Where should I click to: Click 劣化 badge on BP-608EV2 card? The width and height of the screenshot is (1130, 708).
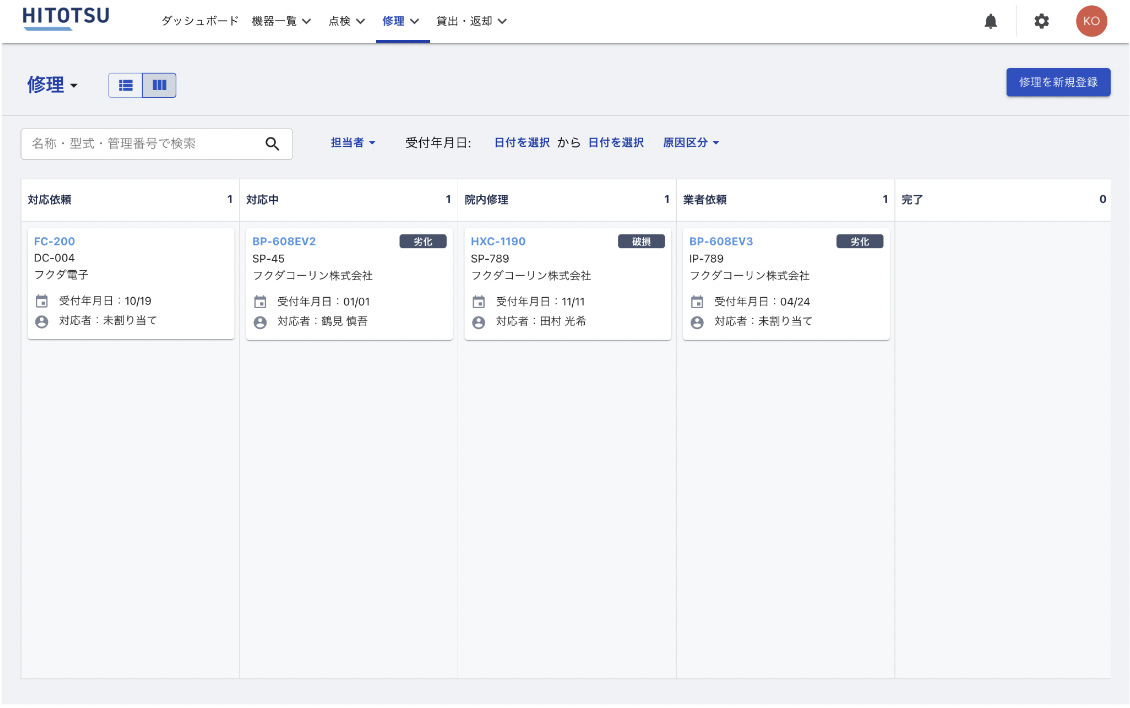pyautogui.click(x=423, y=242)
